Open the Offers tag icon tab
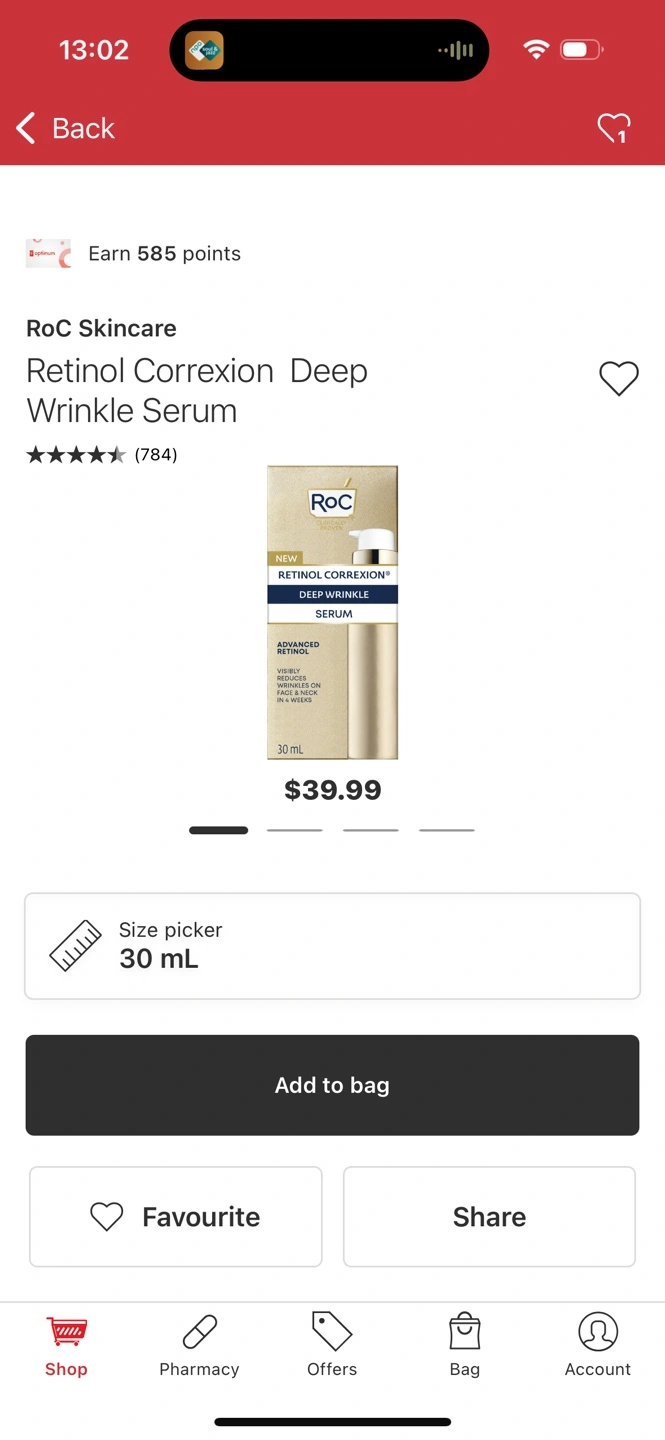This screenshot has height=1440, width=665. coord(332,1346)
